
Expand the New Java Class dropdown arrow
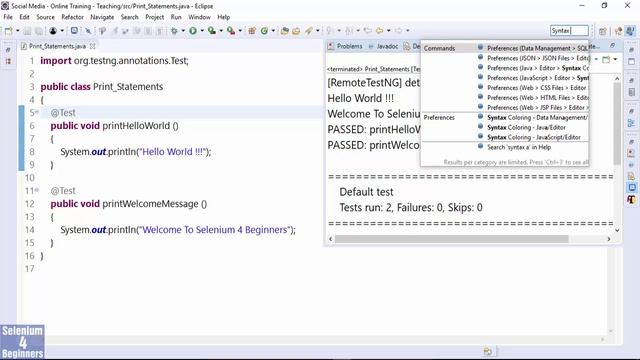point(273,31)
